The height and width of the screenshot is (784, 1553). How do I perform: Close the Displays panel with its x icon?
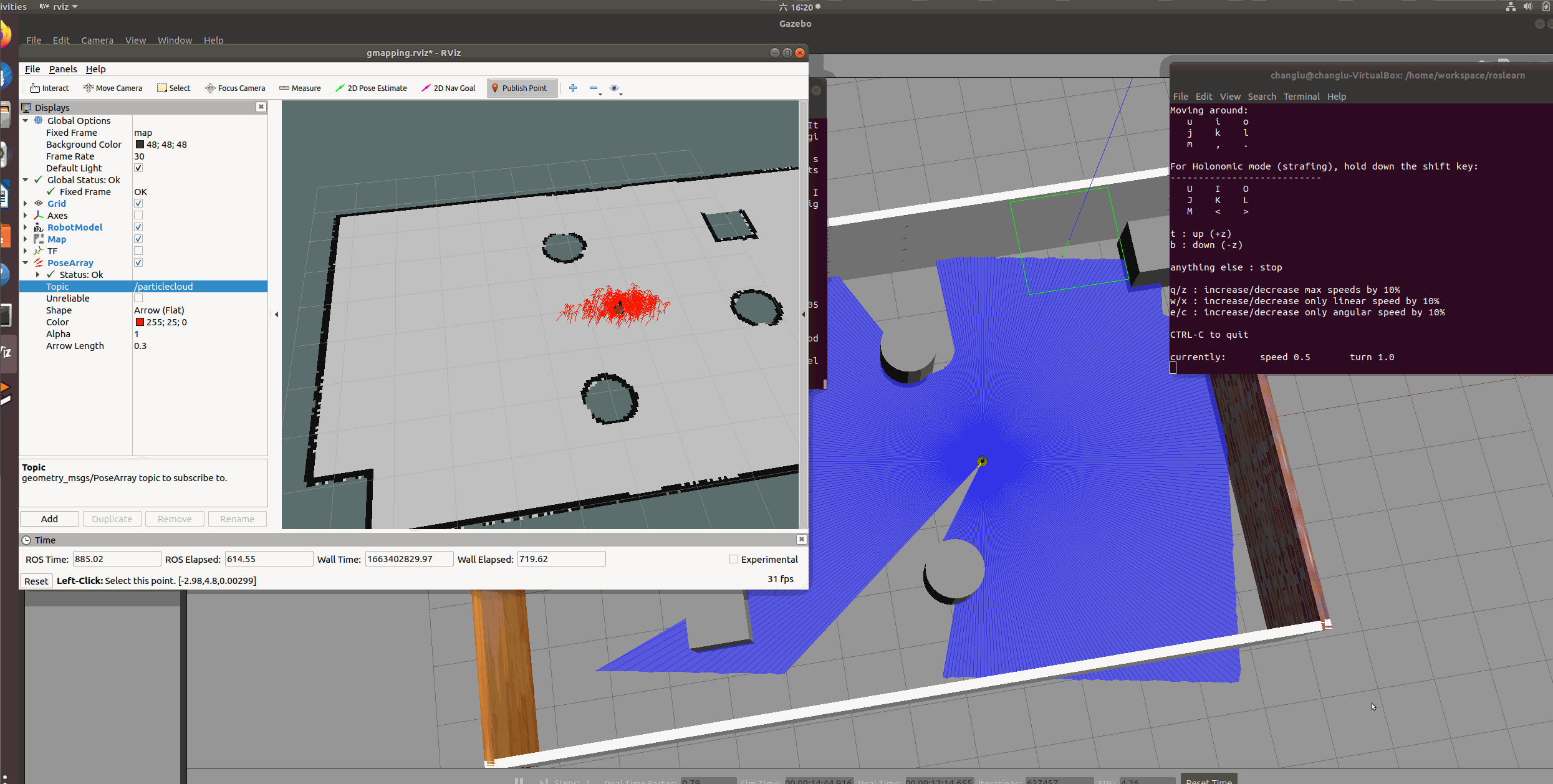click(x=261, y=107)
